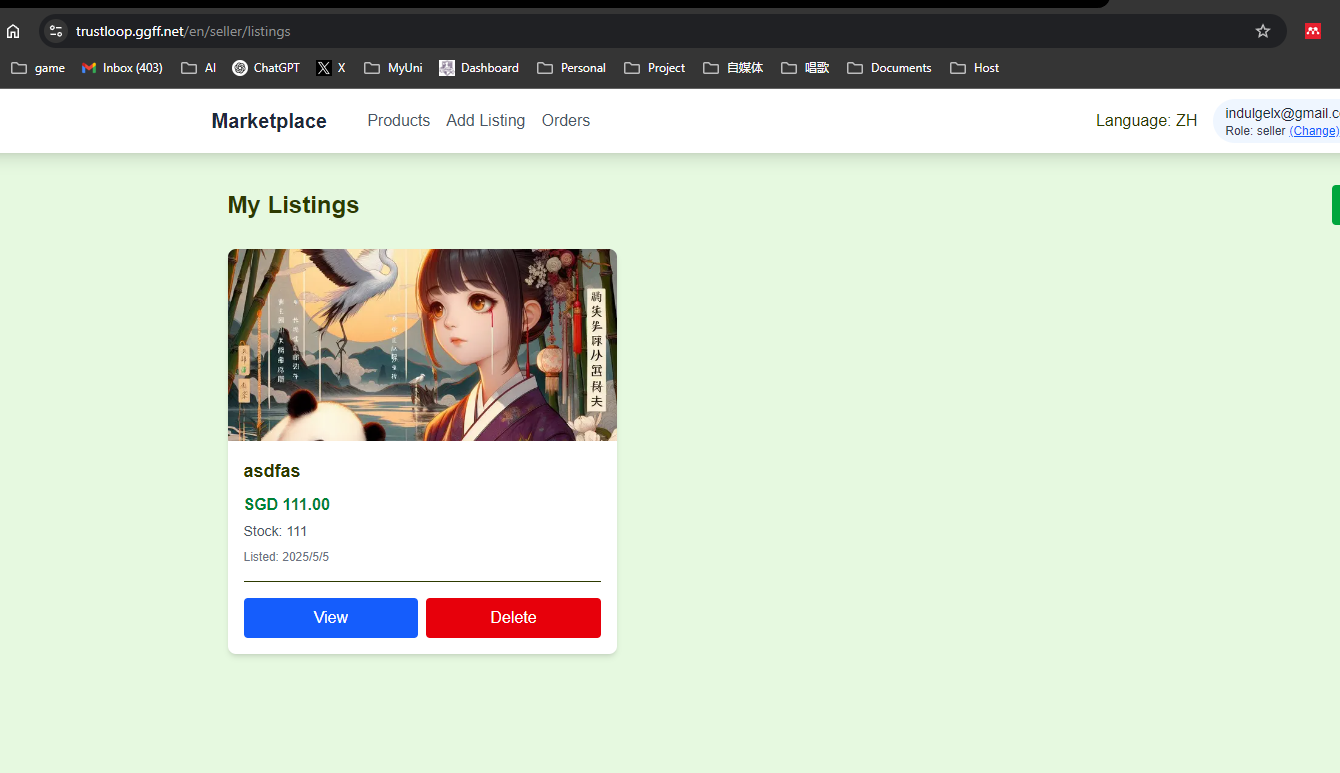Click the asdfas listing image
The width and height of the screenshot is (1340, 773).
pos(422,345)
